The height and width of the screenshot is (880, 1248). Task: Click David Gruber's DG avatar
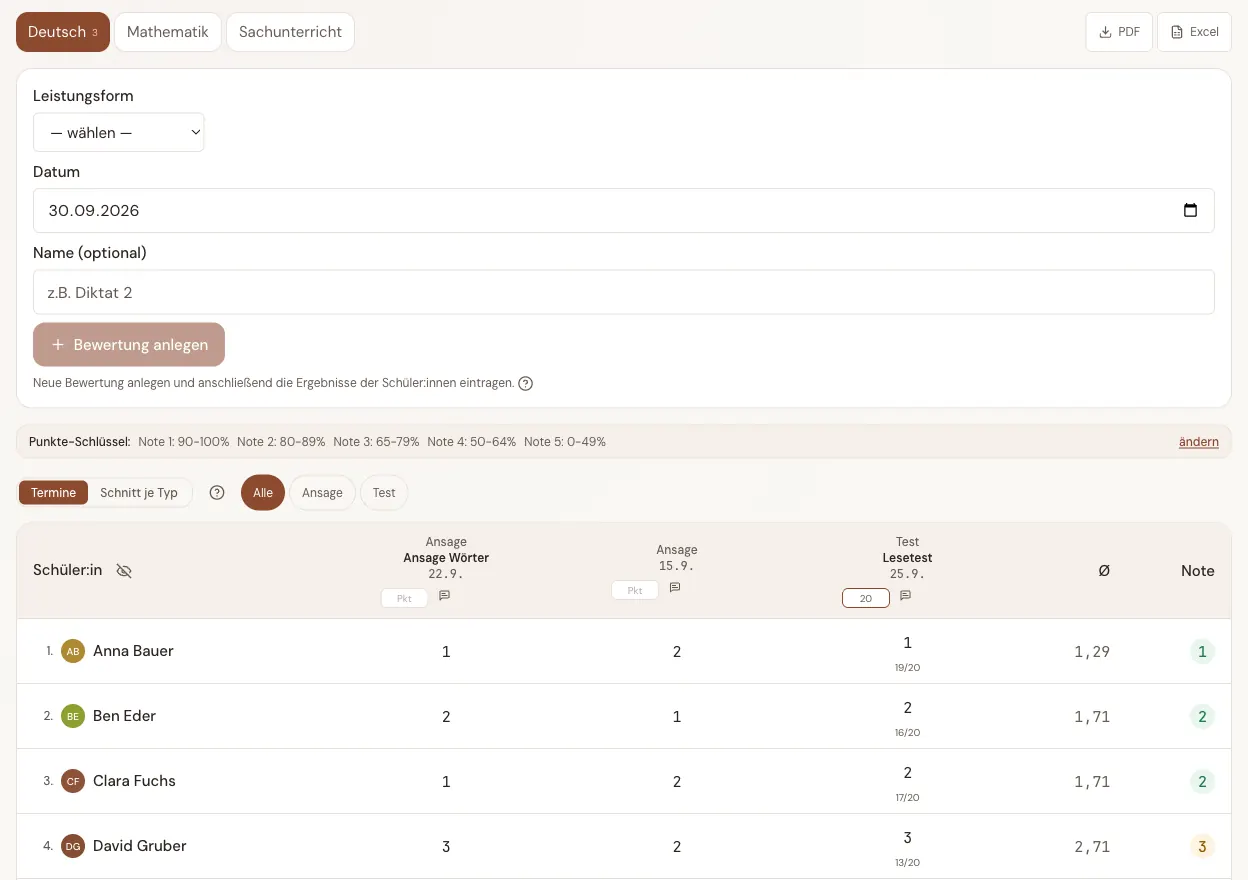coord(73,846)
